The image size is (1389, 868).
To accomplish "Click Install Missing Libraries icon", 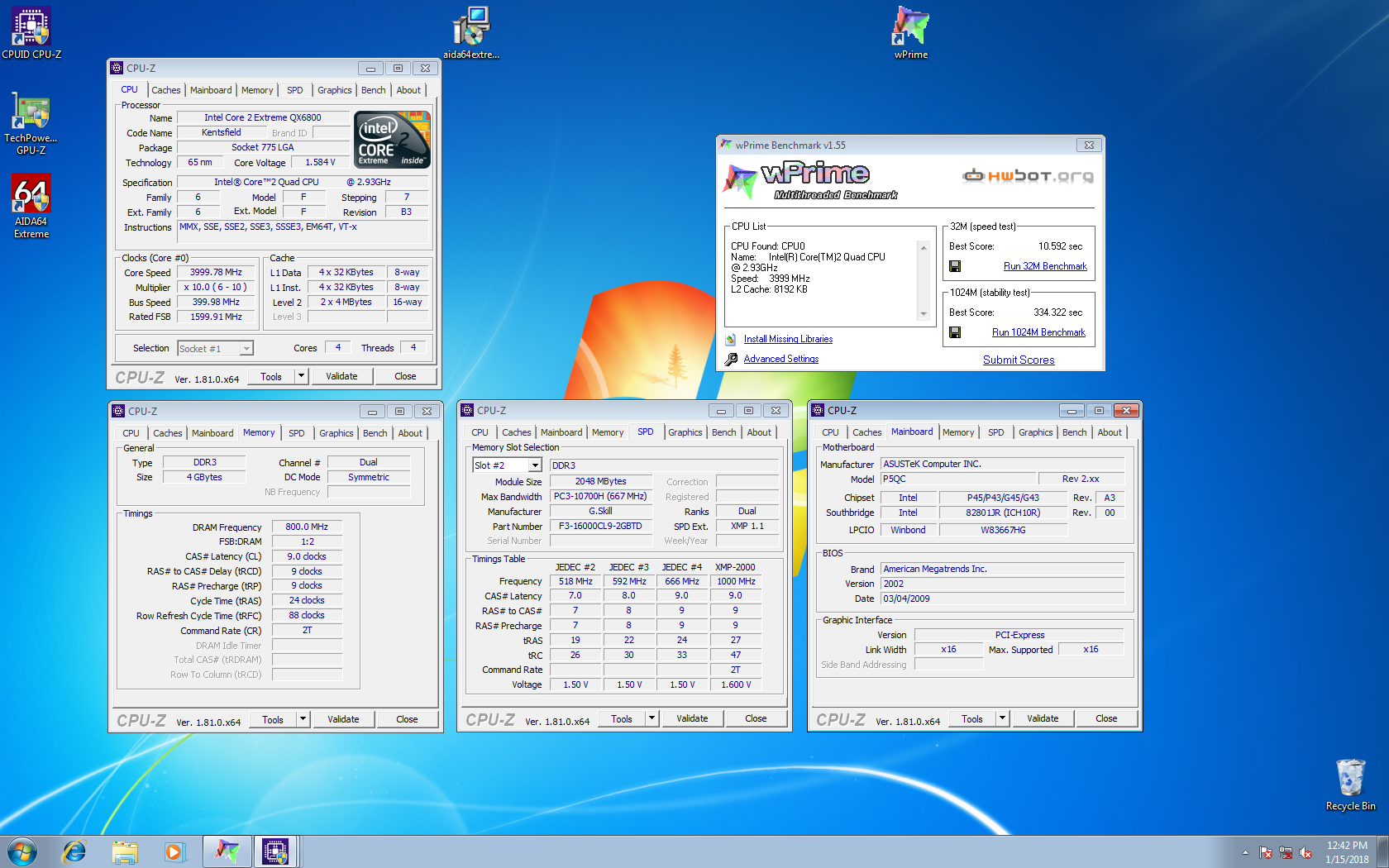I will pyautogui.click(x=731, y=339).
